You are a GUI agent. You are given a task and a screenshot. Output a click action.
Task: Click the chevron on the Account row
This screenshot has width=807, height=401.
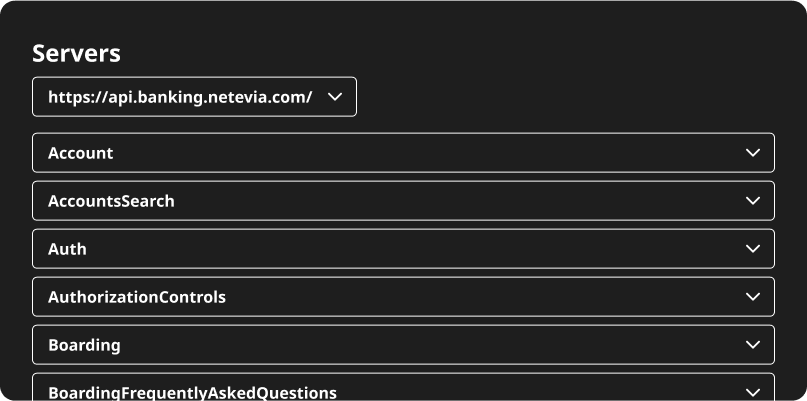click(x=753, y=153)
